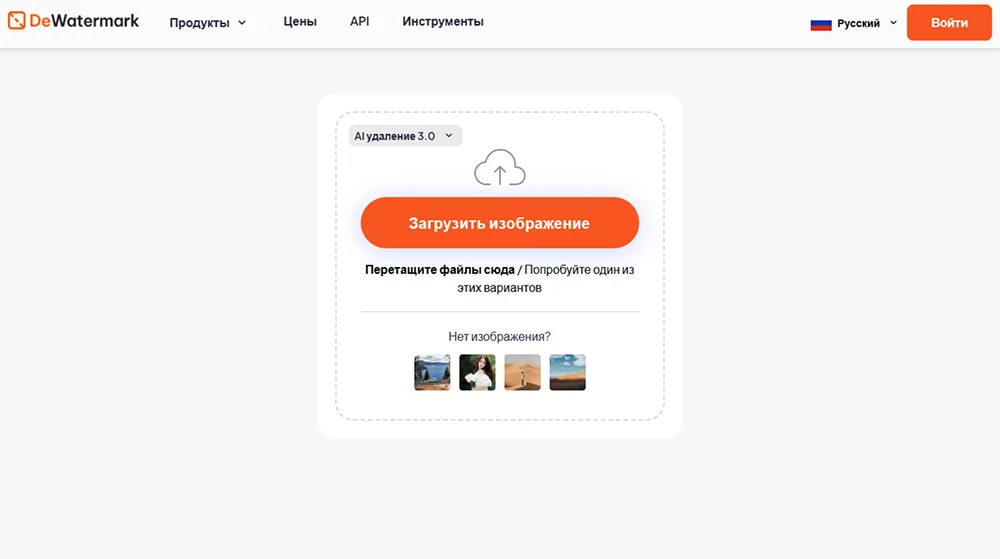Select the lake landscape sample image

point(432,372)
